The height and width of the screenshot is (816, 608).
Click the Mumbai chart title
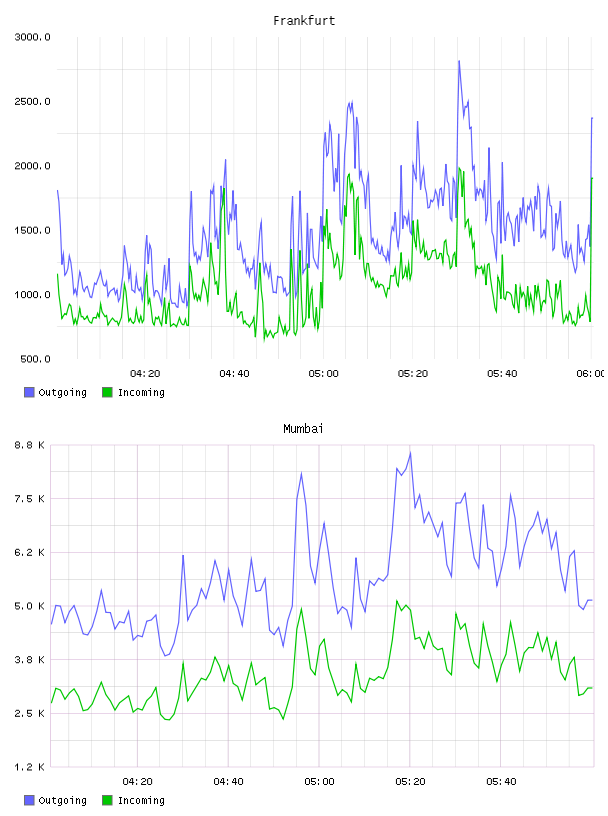click(x=303, y=429)
